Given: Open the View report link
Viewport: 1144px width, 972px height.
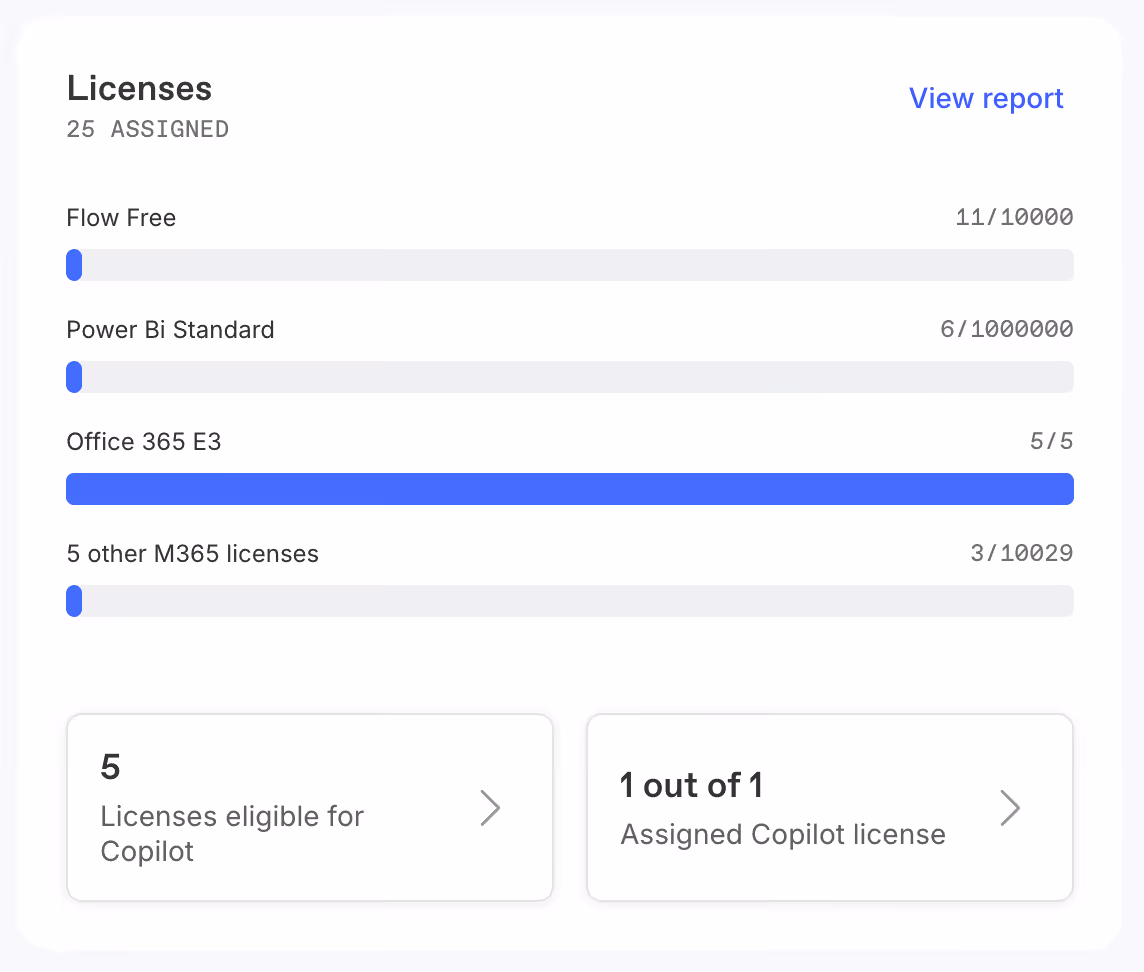Looking at the screenshot, I should point(985,98).
